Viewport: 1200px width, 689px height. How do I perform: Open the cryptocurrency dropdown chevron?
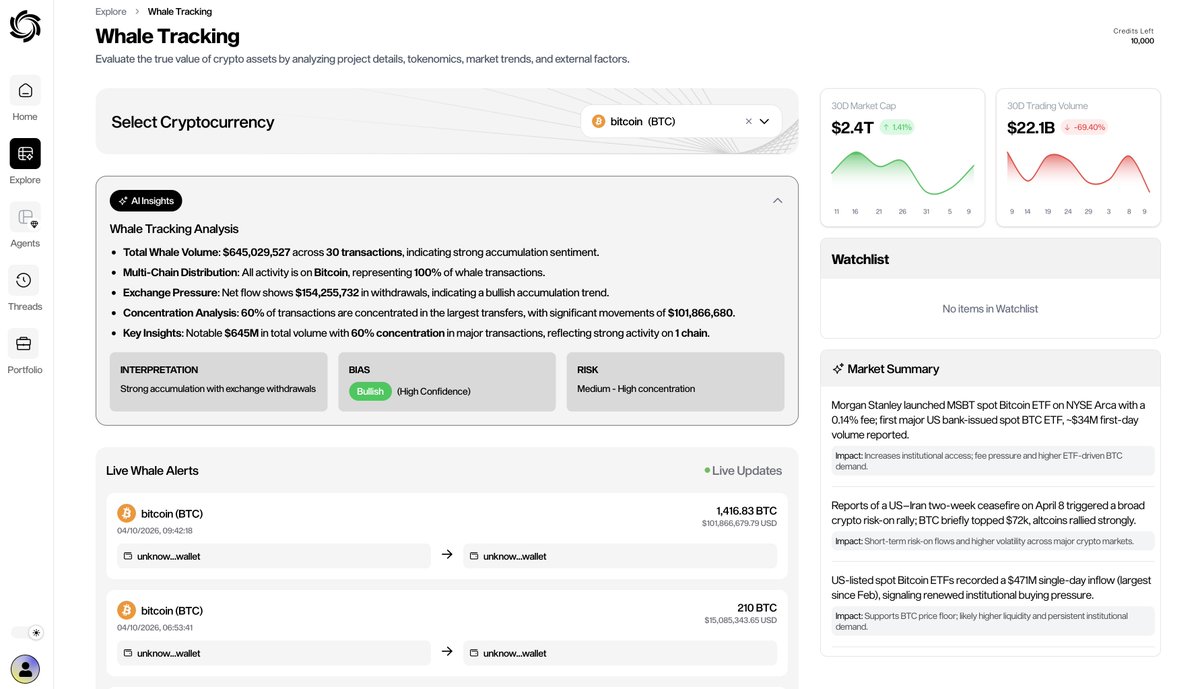pyautogui.click(x=765, y=121)
